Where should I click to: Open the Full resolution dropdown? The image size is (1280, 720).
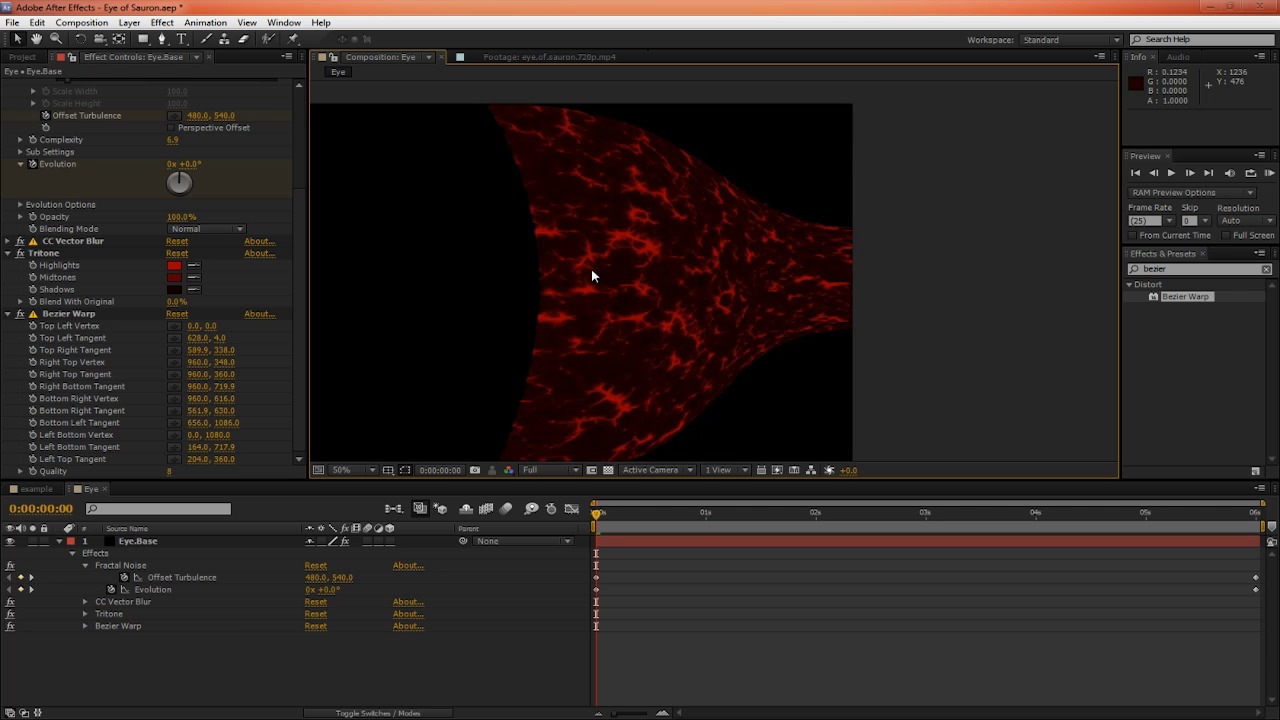pos(549,470)
